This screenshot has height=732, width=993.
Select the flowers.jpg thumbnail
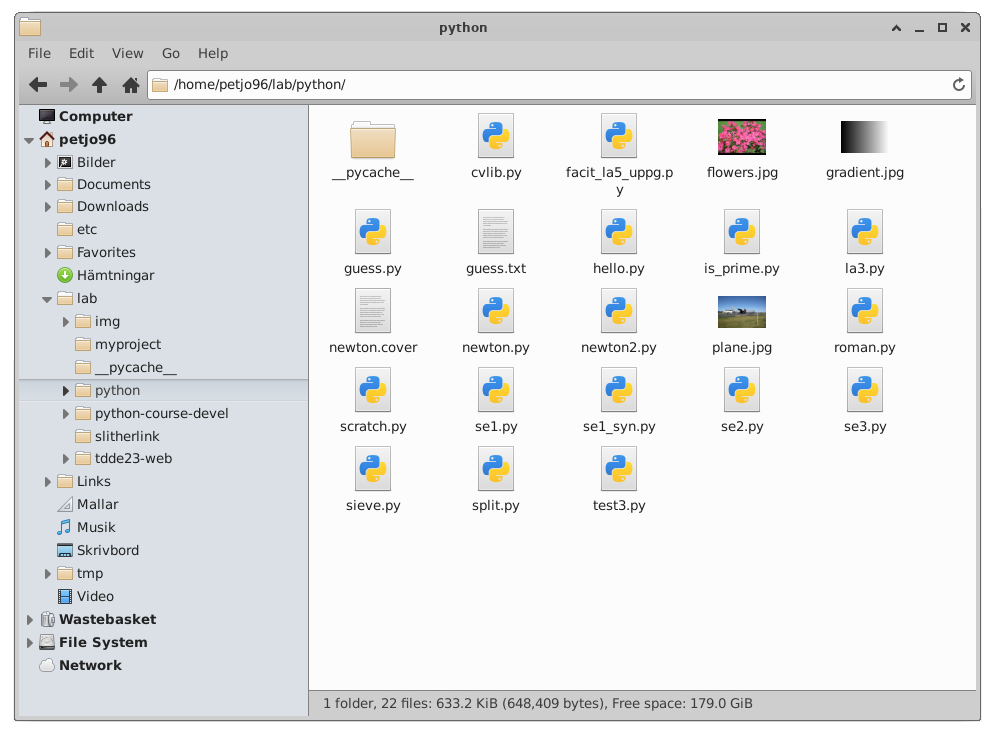742,137
